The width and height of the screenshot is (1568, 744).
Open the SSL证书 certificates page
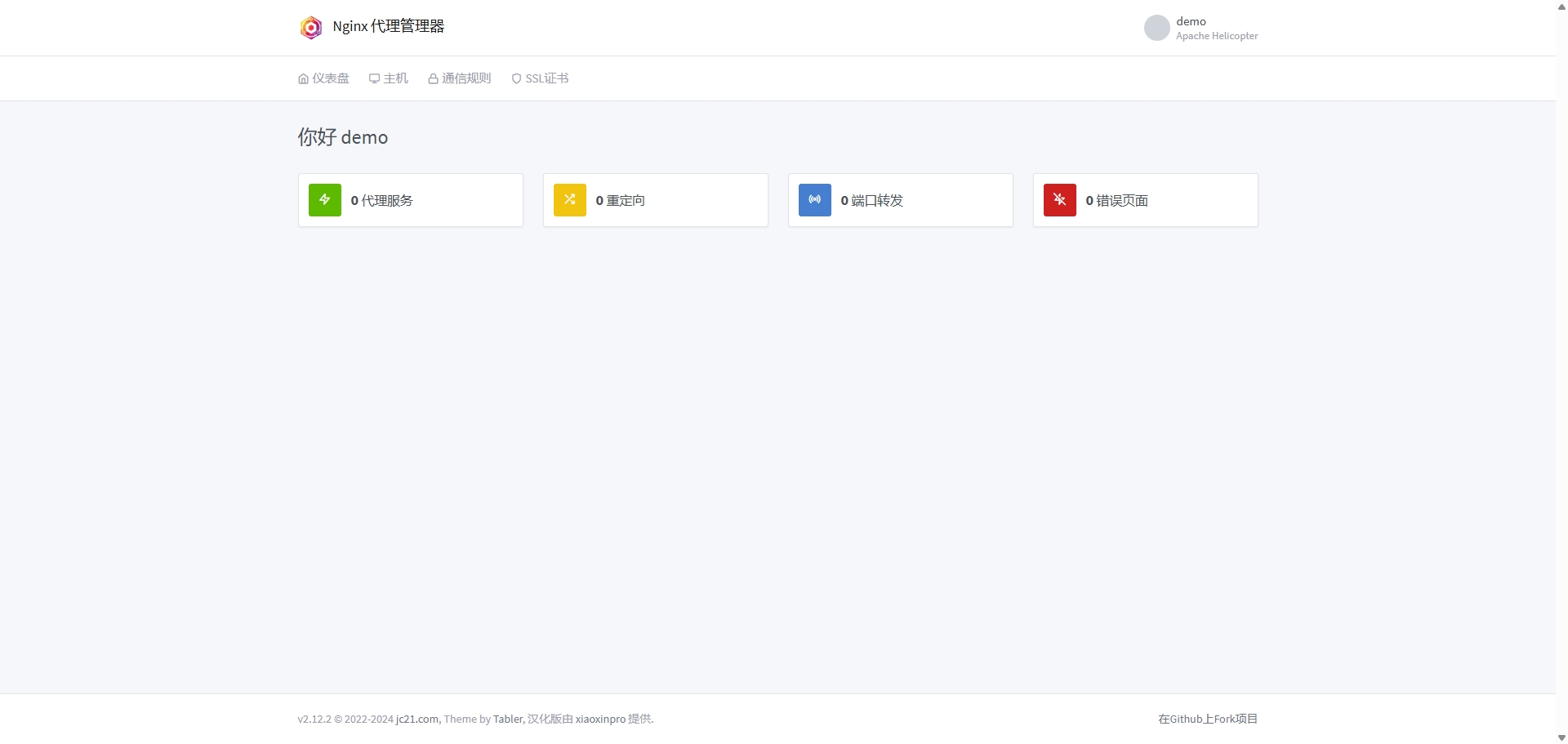tap(540, 78)
